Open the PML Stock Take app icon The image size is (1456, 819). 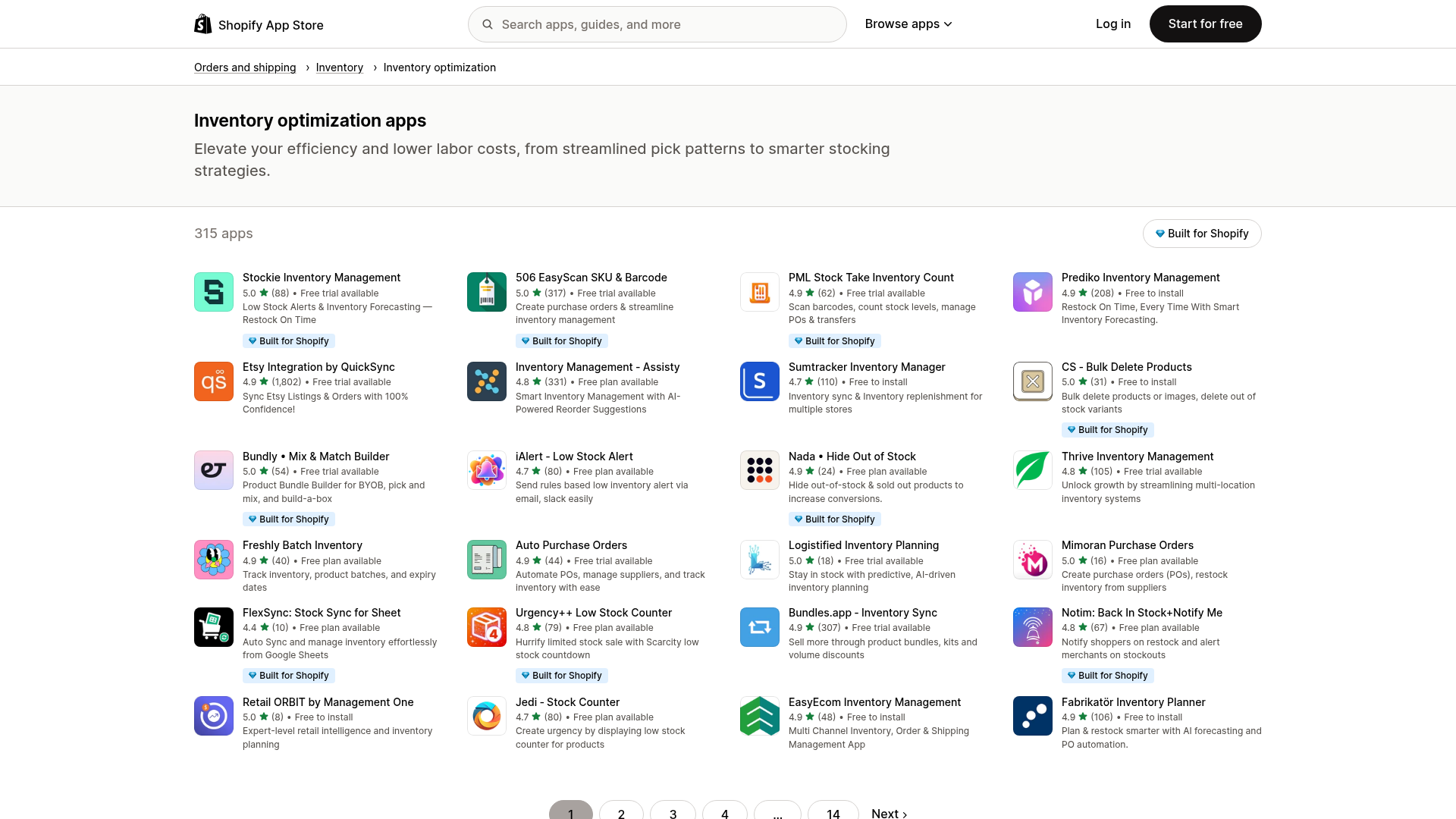click(760, 292)
